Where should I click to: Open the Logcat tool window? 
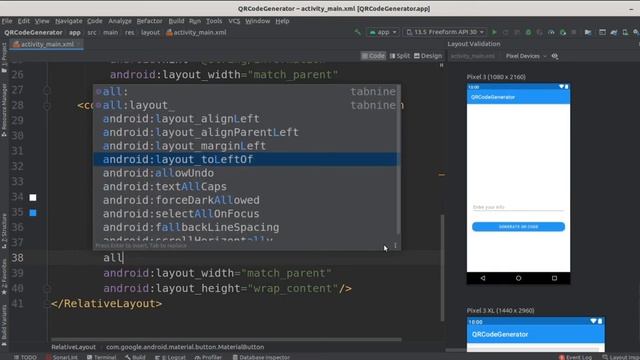click(x=170, y=357)
